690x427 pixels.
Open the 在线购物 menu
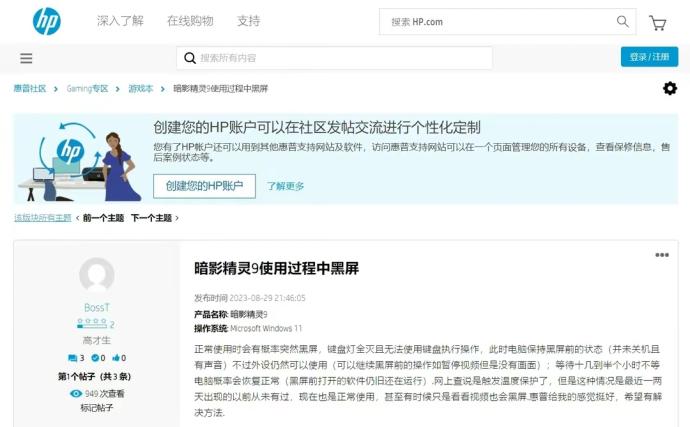(190, 21)
